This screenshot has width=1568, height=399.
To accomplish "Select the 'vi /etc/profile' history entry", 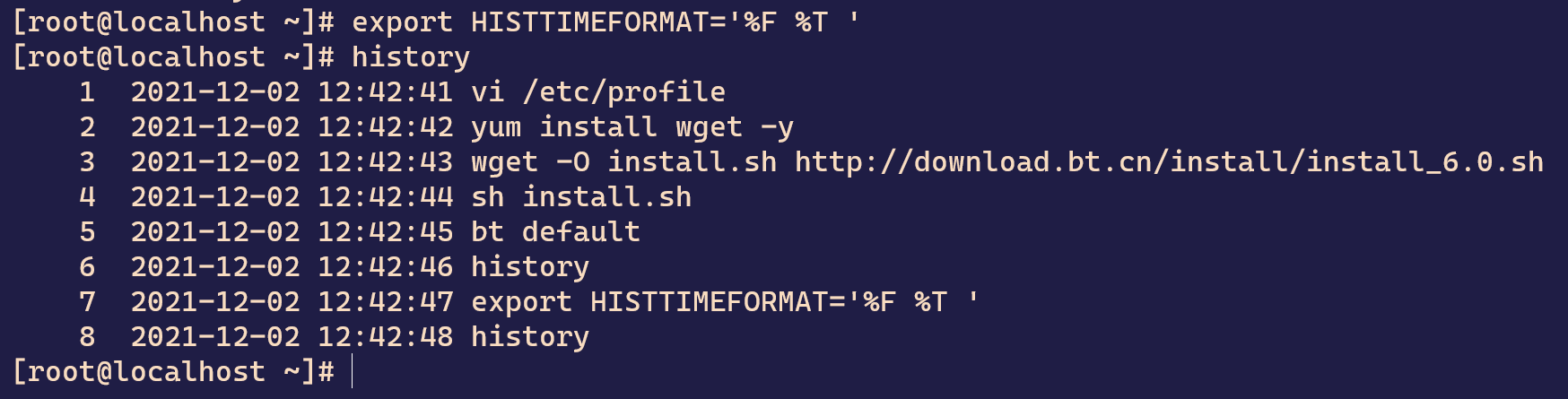I will point(598,91).
